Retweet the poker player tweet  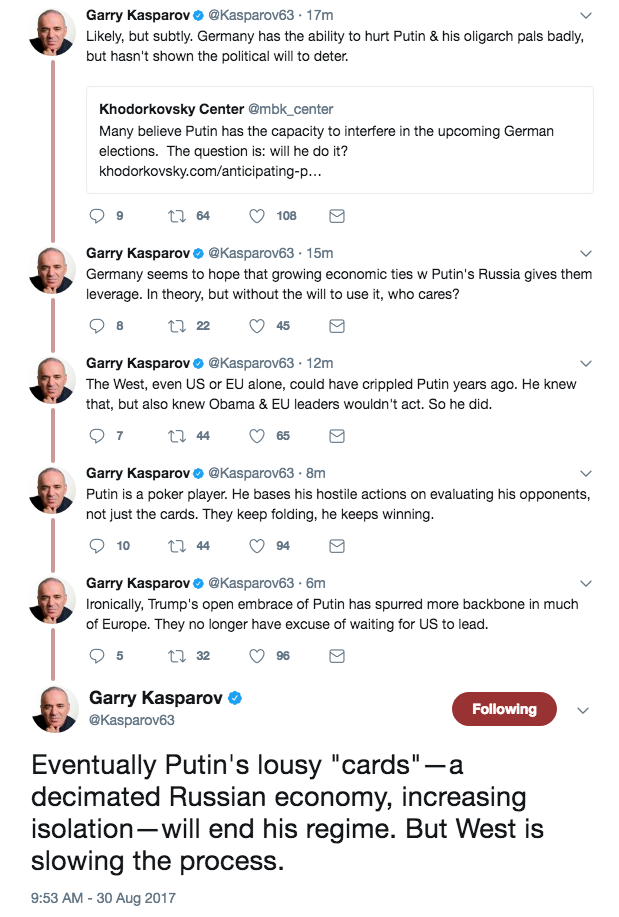[177, 546]
